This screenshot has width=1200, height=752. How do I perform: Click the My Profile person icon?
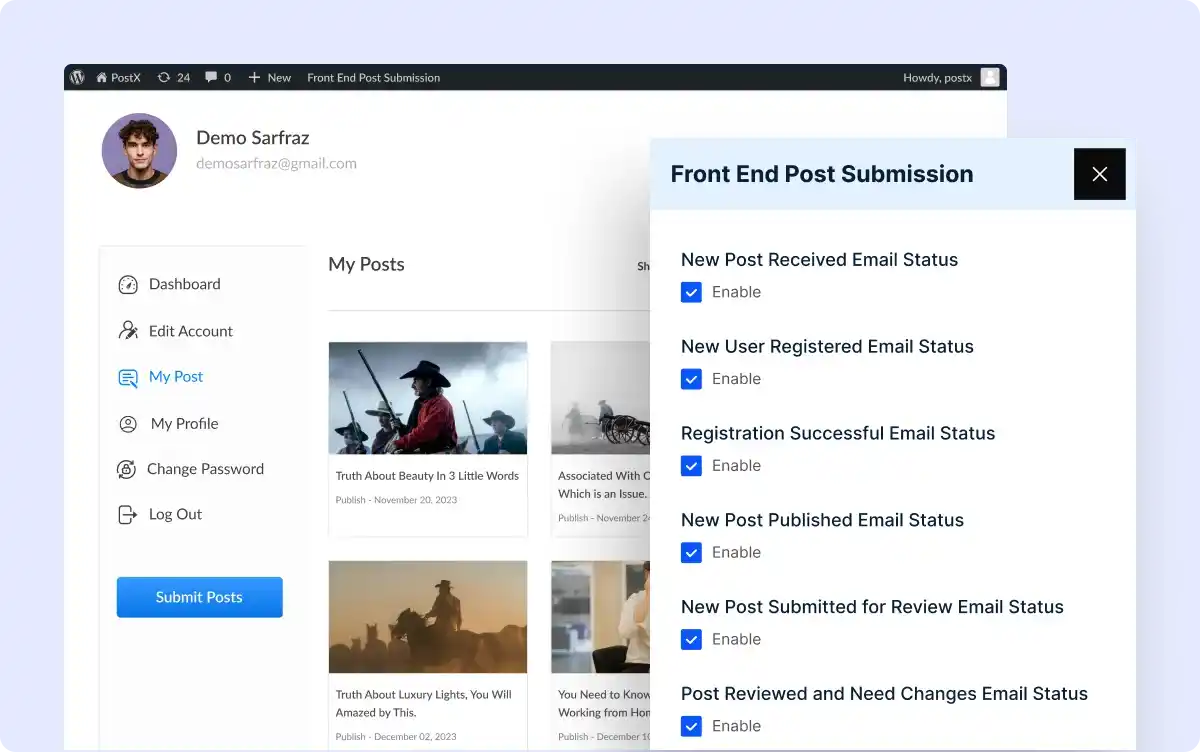click(x=128, y=424)
